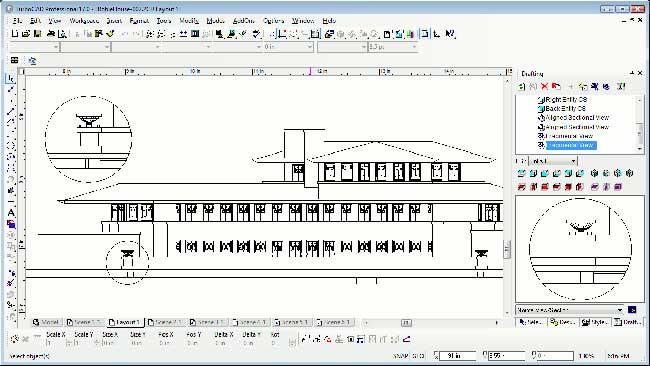Click the Rot field in inspector bar

point(279,343)
